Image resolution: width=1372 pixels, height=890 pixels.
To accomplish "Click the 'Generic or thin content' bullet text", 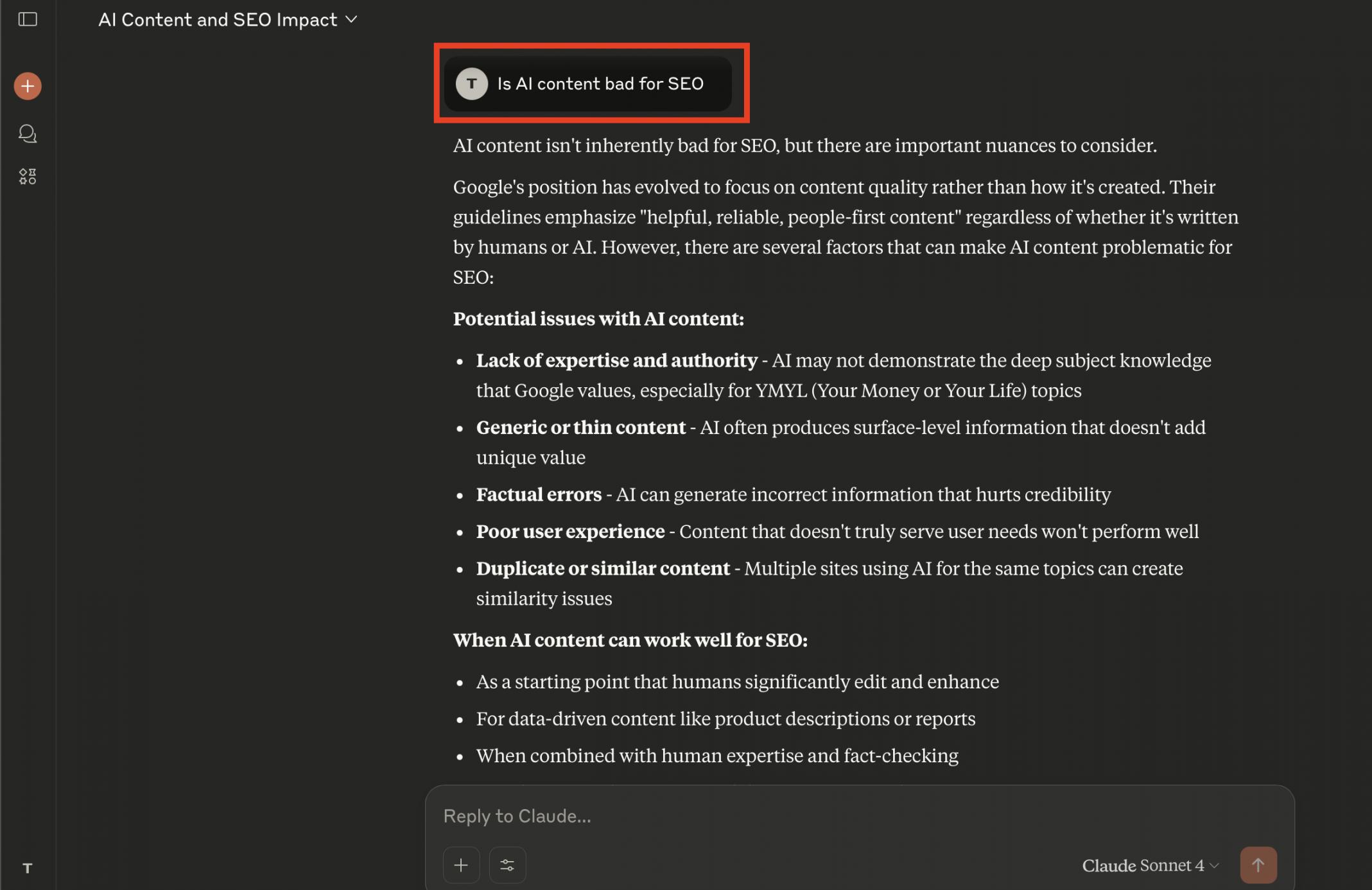I will click(580, 428).
